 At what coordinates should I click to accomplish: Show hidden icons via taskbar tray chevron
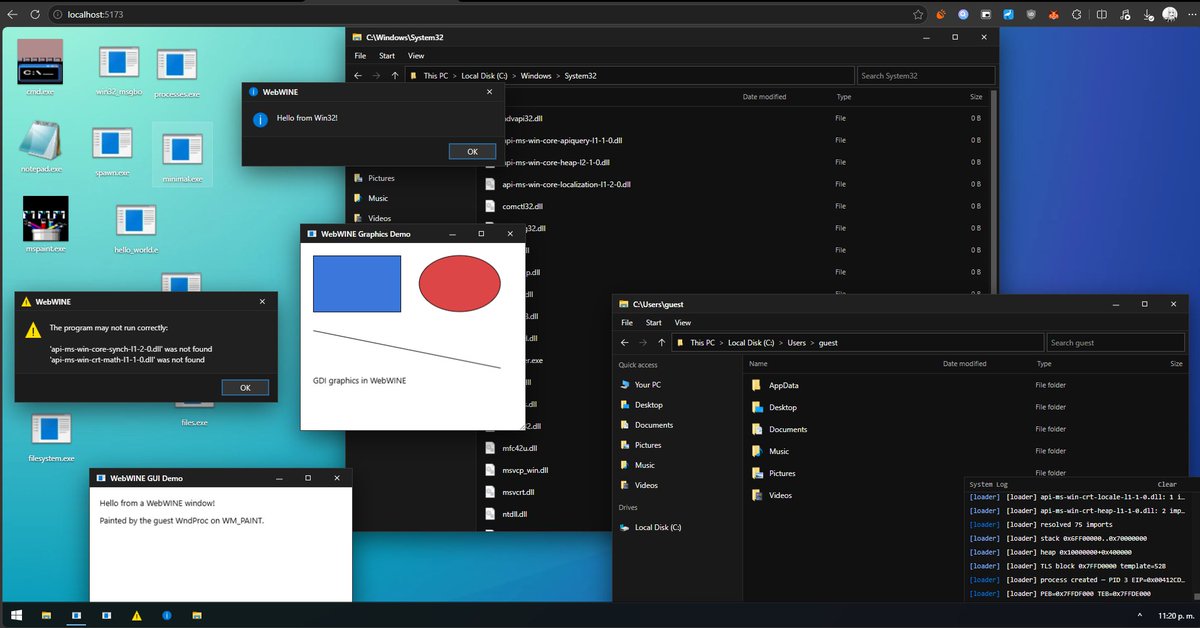coord(1138,615)
